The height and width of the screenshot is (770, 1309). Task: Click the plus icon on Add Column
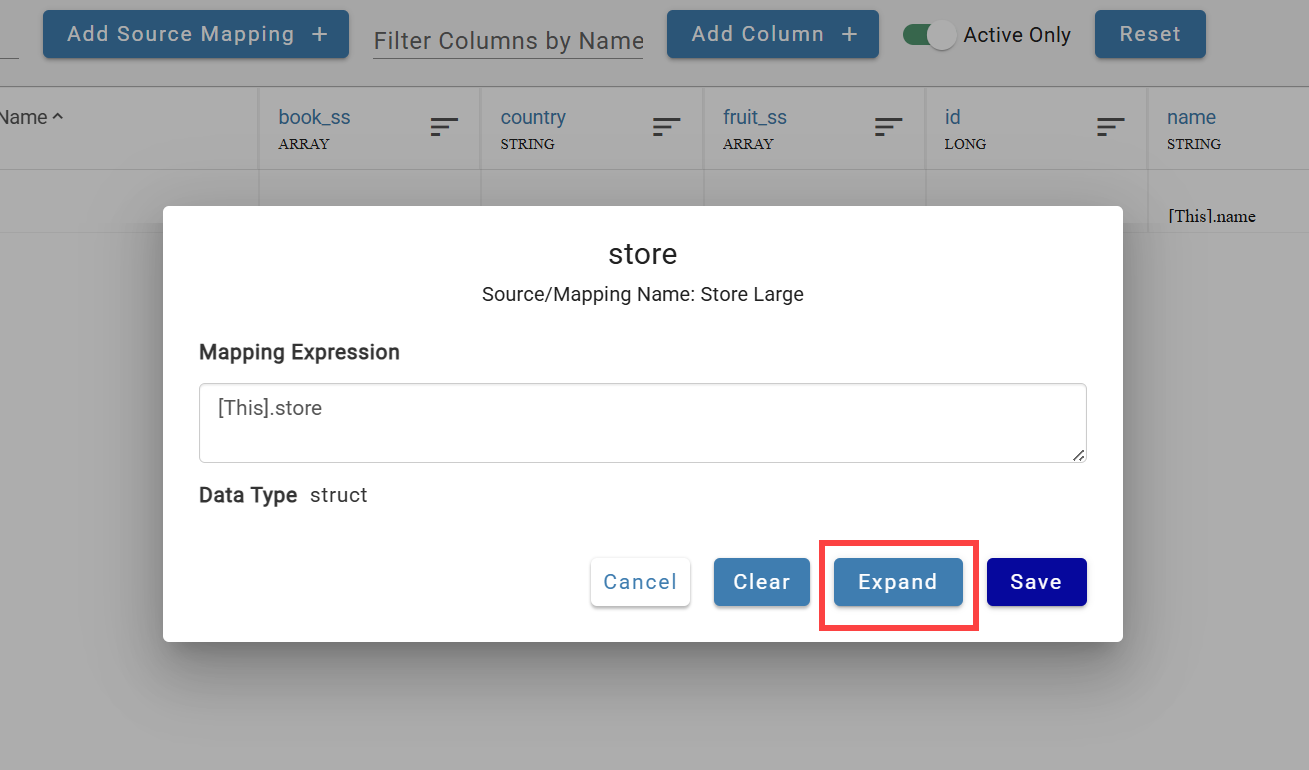pos(849,33)
